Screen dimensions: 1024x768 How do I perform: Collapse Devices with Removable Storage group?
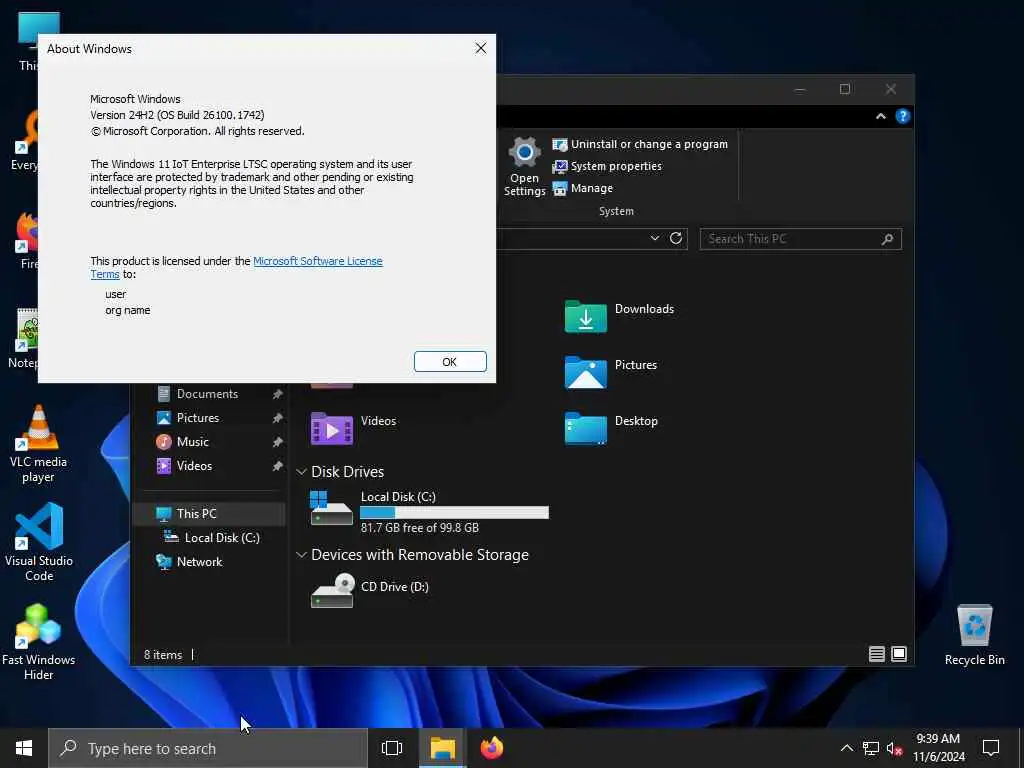[x=301, y=555]
